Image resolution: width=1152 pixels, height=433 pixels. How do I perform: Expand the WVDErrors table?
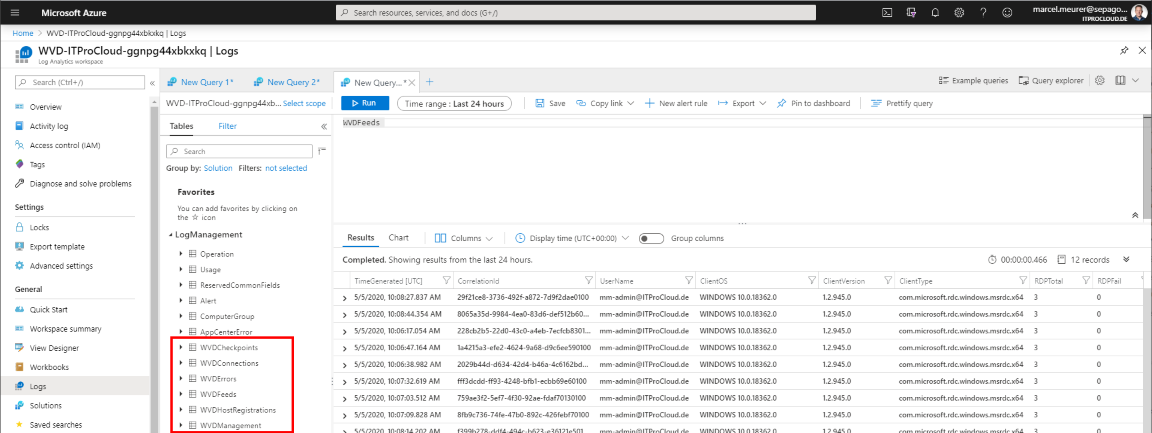pyautogui.click(x=181, y=379)
